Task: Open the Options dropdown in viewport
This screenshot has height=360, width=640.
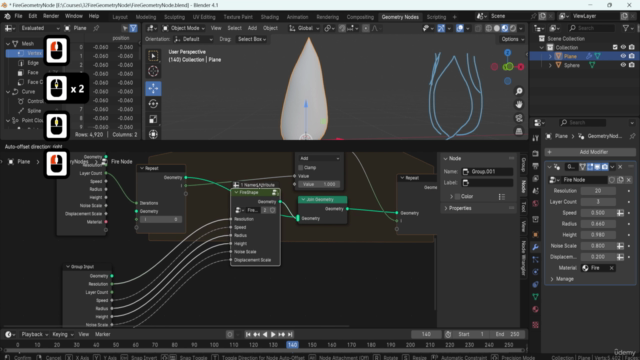Action: click(512, 39)
